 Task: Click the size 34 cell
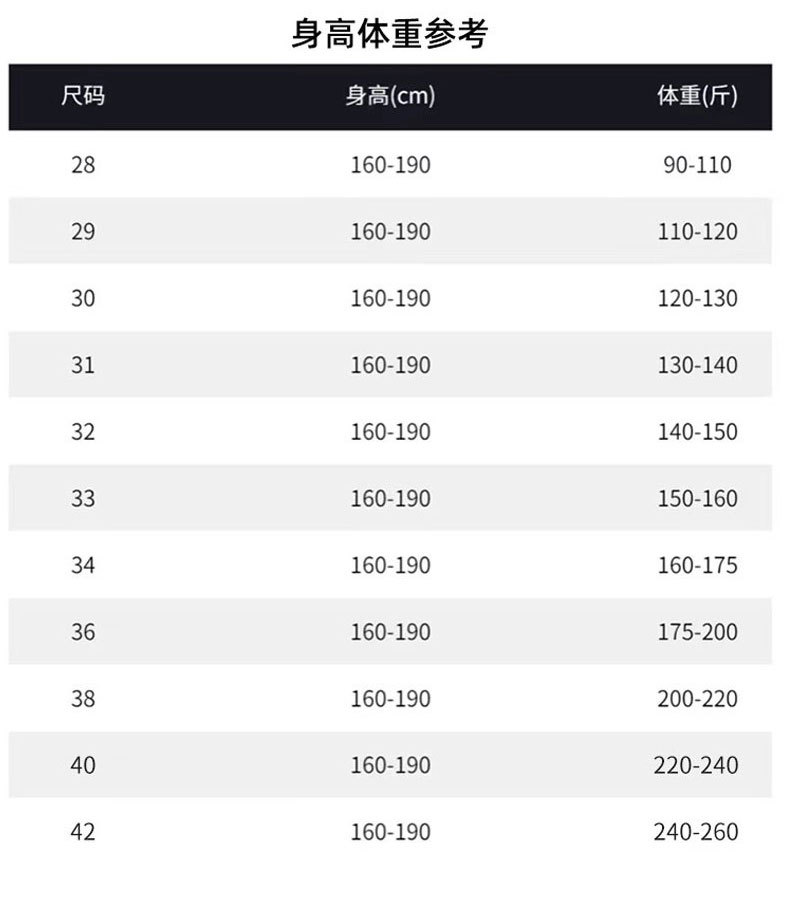coord(83,565)
